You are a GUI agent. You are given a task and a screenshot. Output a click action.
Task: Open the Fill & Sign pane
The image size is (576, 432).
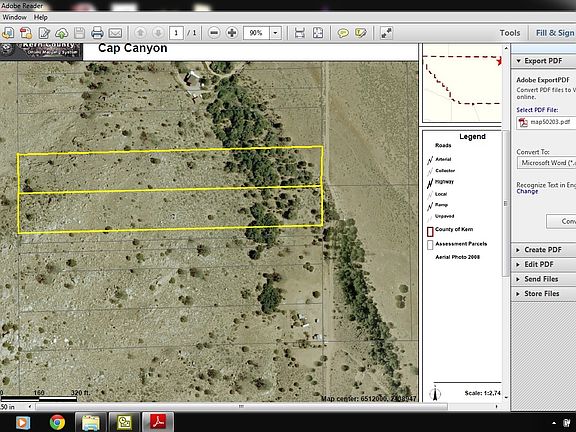tap(555, 33)
